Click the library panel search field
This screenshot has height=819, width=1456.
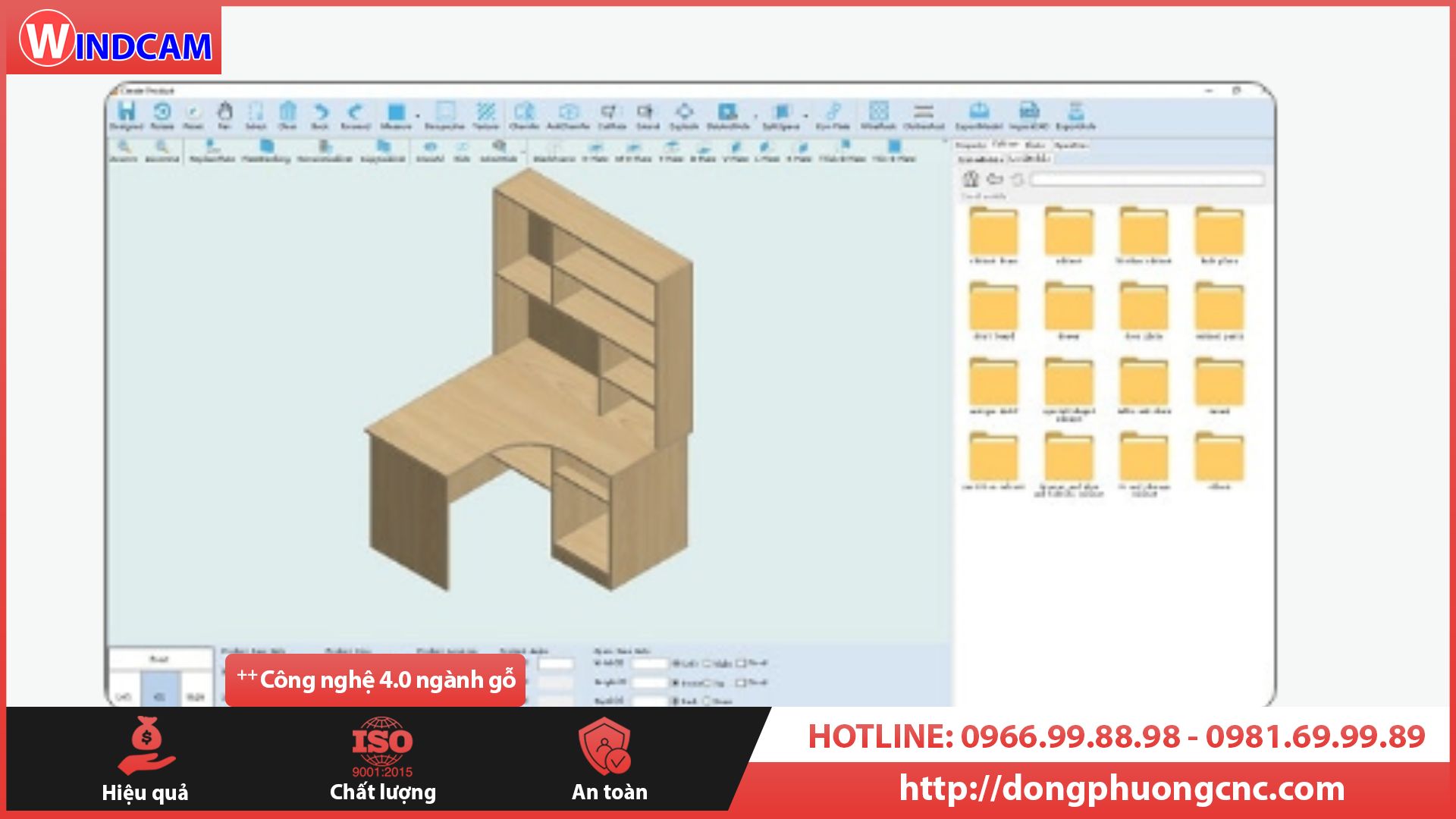(1147, 180)
